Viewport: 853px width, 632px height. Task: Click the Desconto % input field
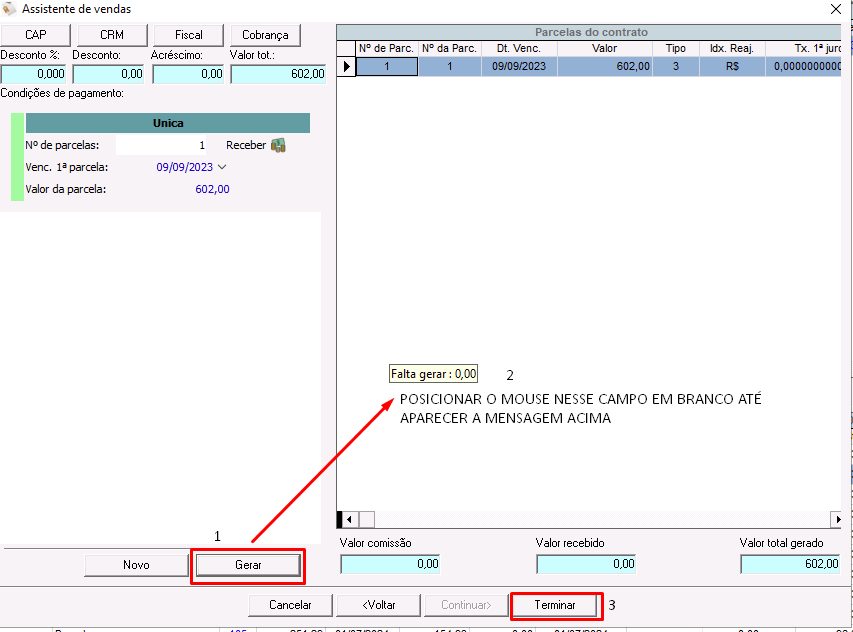tap(33, 74)
